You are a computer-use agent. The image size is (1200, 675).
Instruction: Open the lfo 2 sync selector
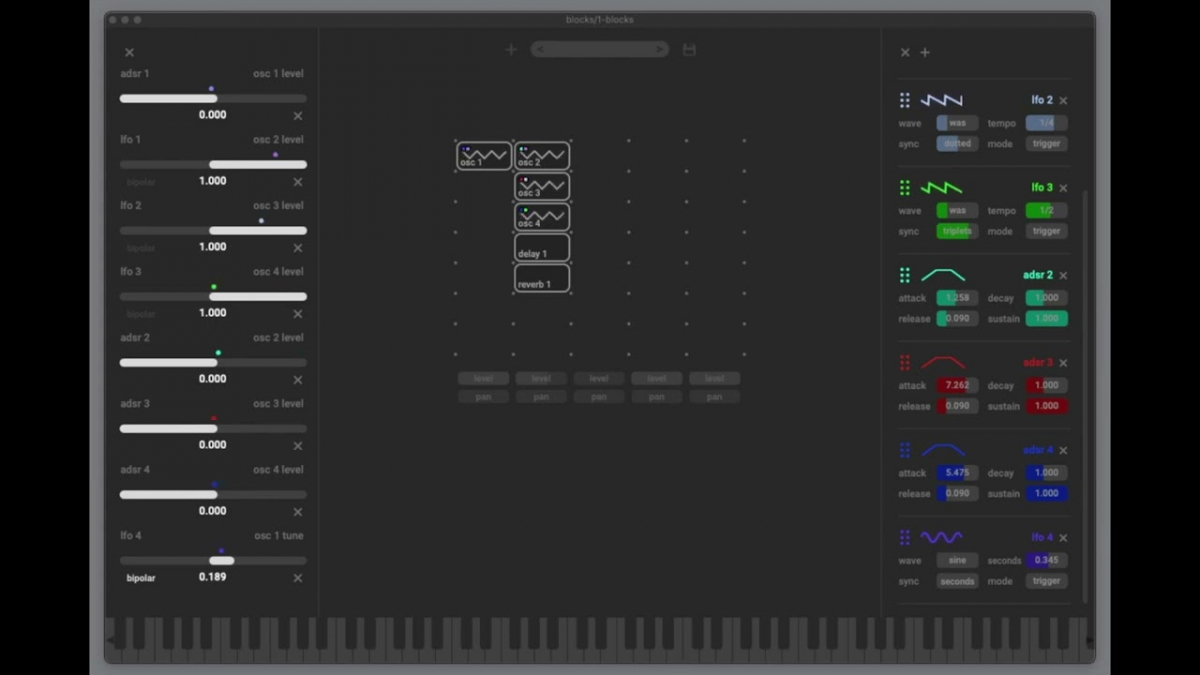coord(957,143)
